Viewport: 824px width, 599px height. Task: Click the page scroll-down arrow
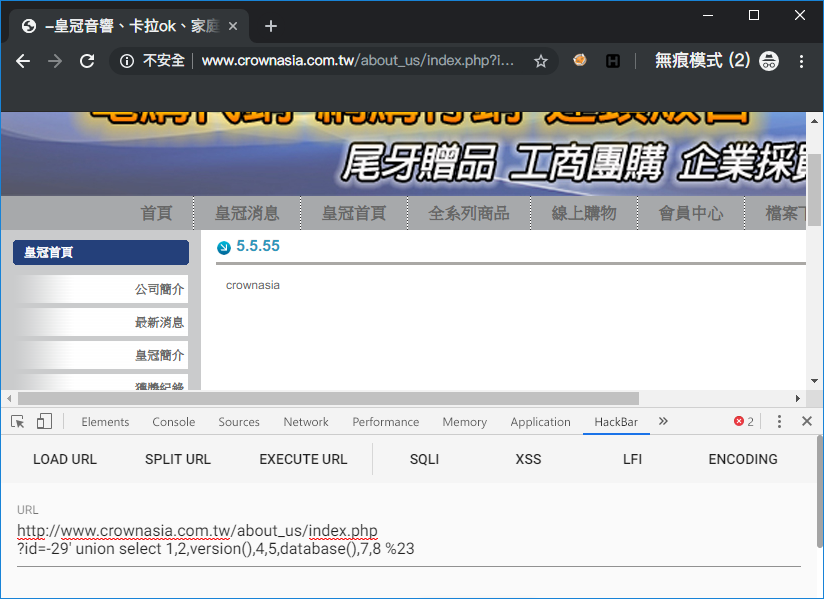[x=814, y=381]
